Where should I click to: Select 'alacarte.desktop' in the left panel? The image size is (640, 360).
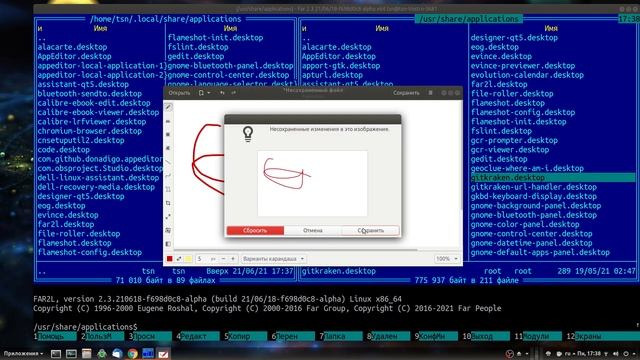(72, 47)
